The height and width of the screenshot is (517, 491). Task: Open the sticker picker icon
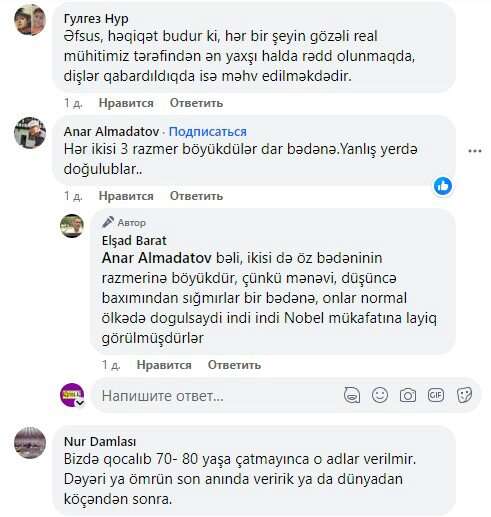coord(464,395)
